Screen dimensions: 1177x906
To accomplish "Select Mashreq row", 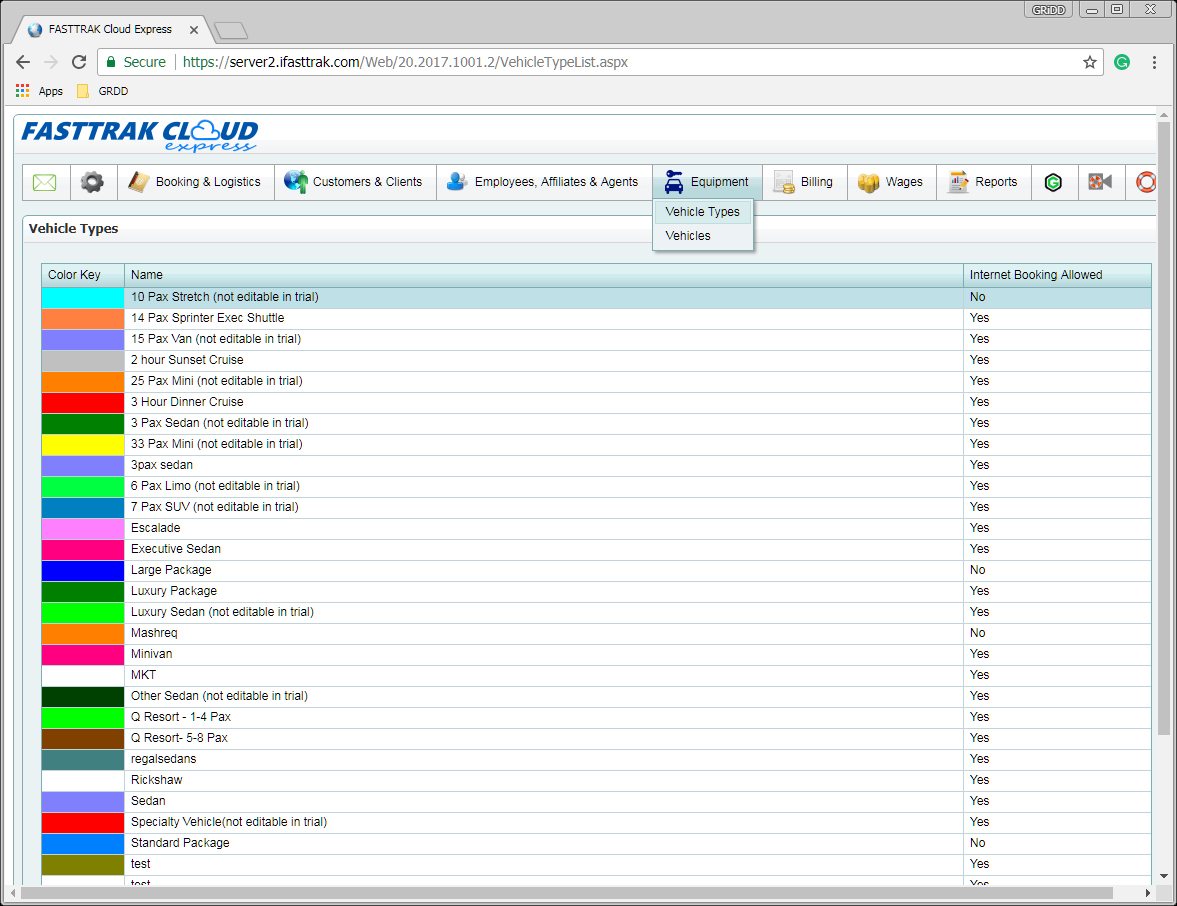I will (x=596, y=634).
